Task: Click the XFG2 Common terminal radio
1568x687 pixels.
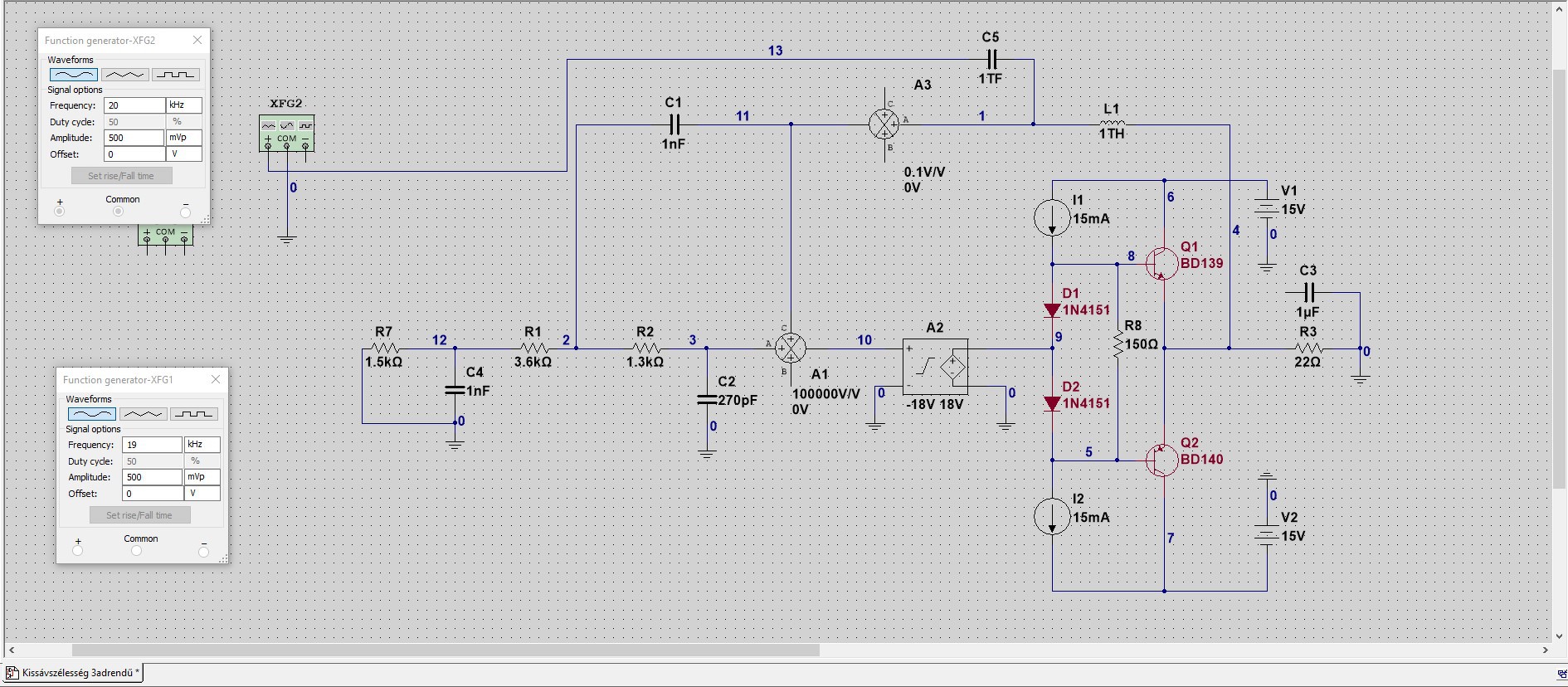Action: coord(119,212)
